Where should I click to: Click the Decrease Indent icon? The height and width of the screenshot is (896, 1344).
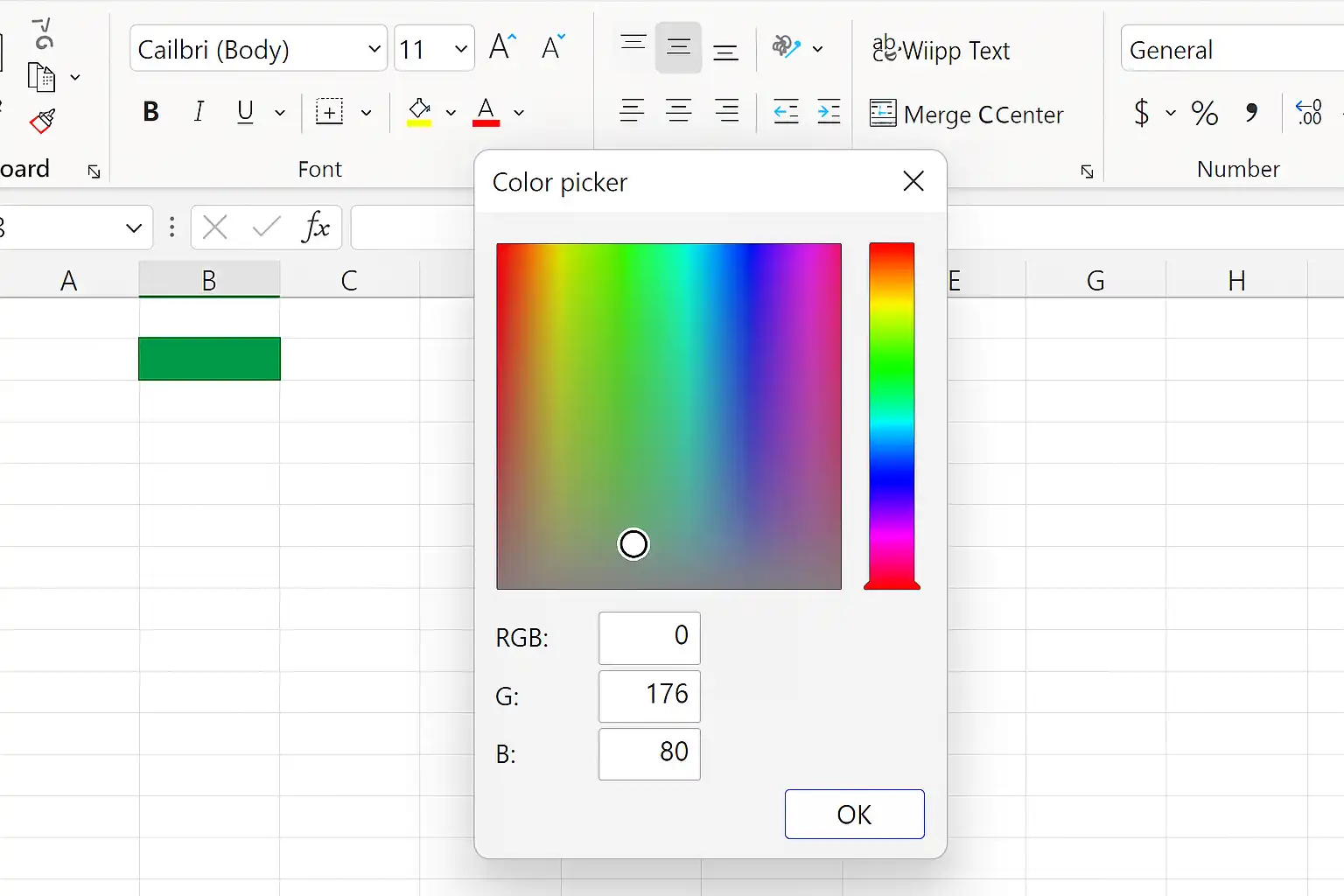(x=786, y=112)
